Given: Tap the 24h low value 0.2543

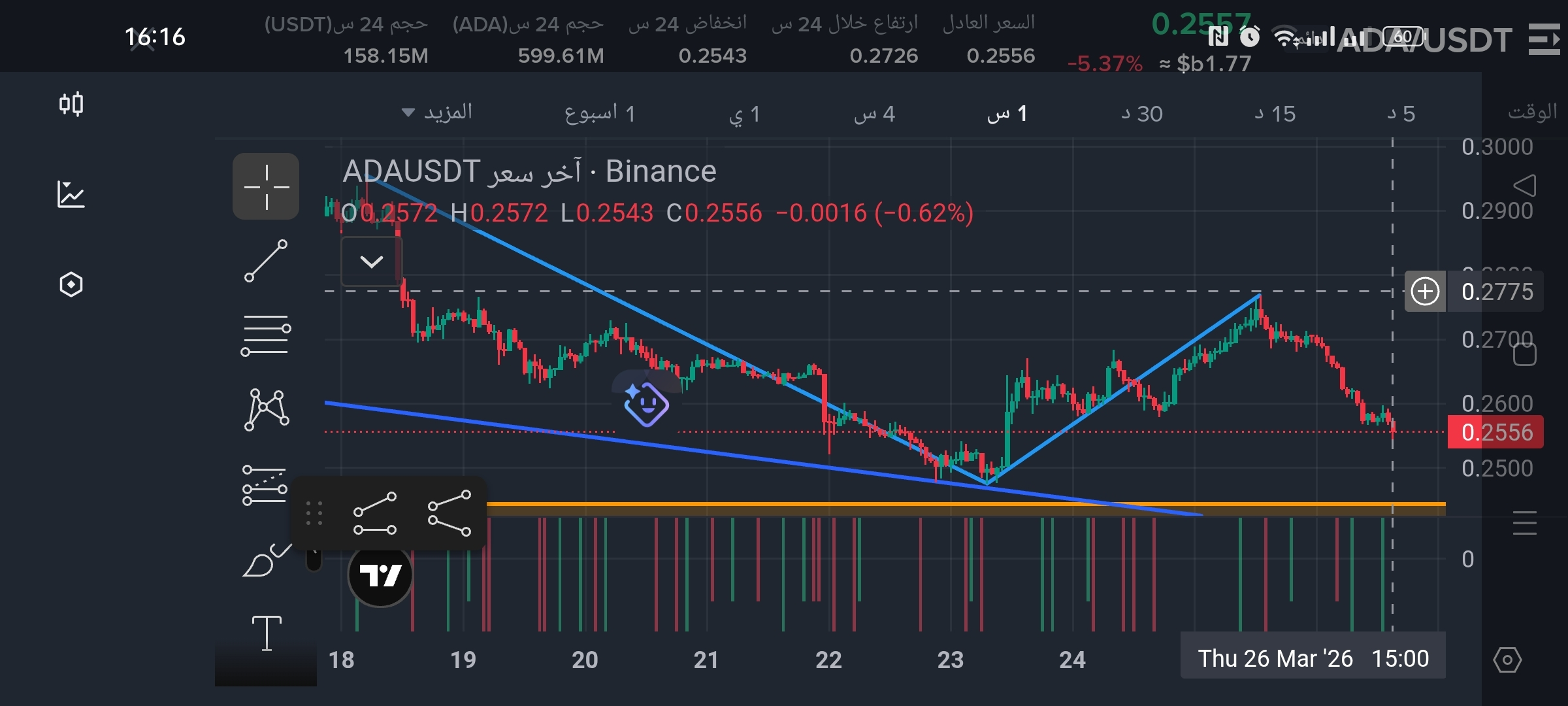Looking at the screenshot, I should 712,56.
